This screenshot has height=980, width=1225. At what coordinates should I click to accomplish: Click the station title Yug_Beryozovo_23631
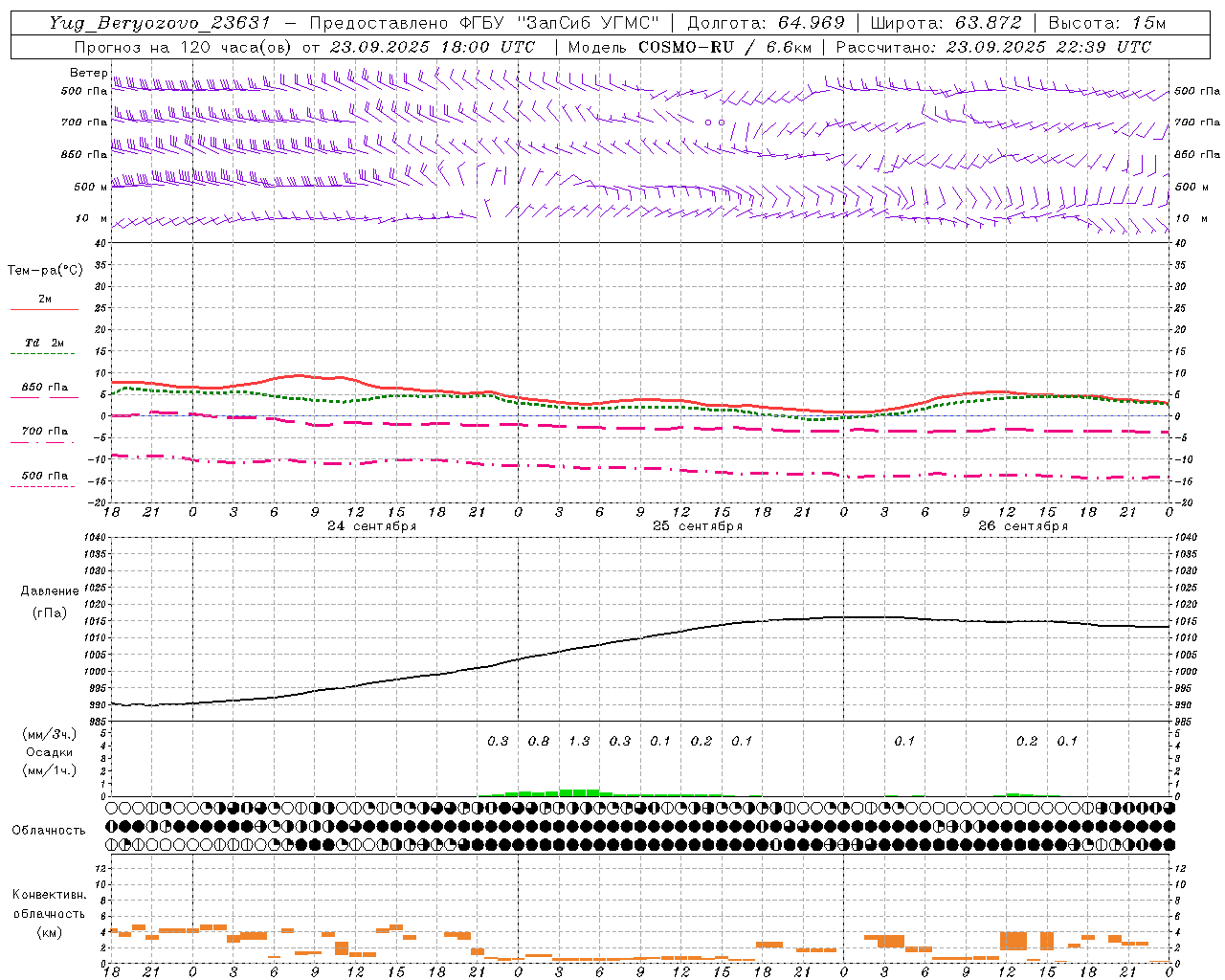(x=159, y=23)
